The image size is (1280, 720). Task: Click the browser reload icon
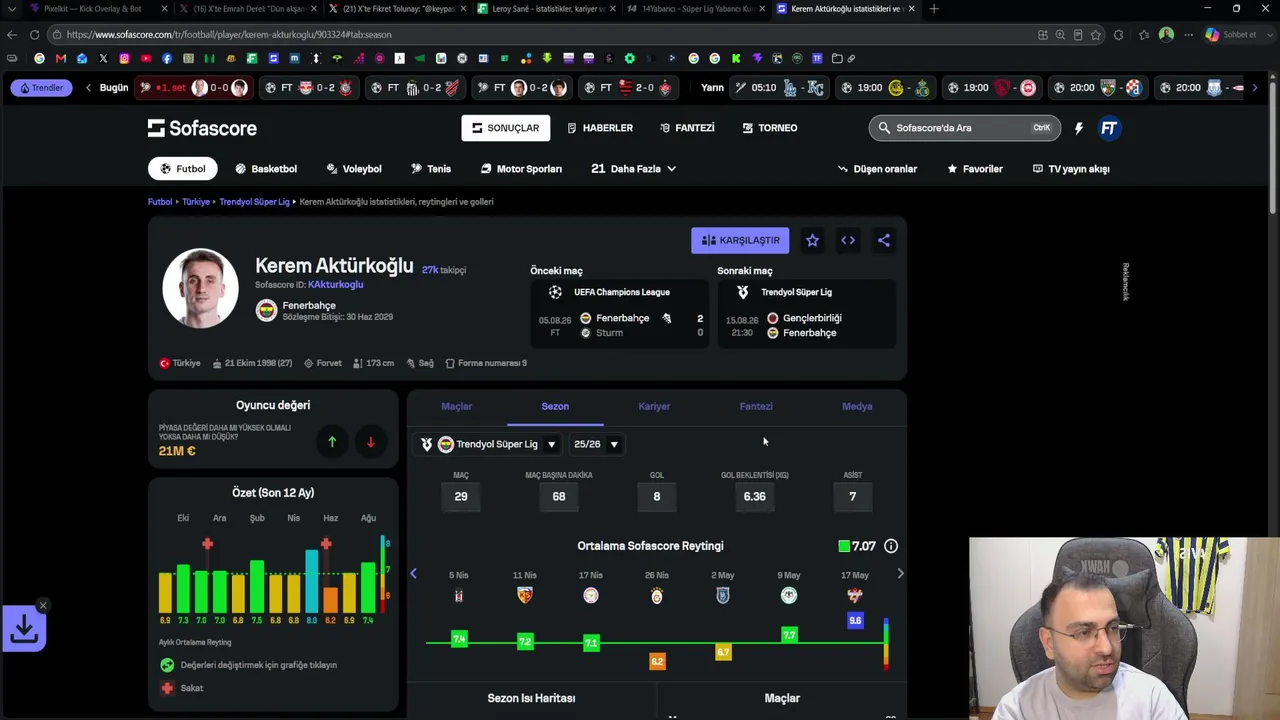(x=34, y=34)
